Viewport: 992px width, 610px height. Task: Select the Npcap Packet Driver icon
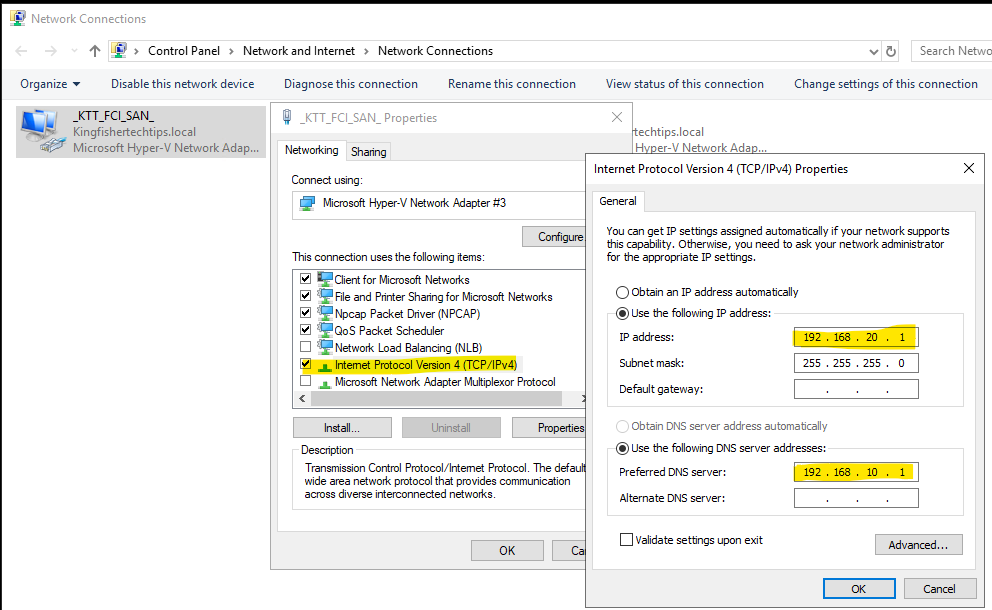tap(325, 313)
